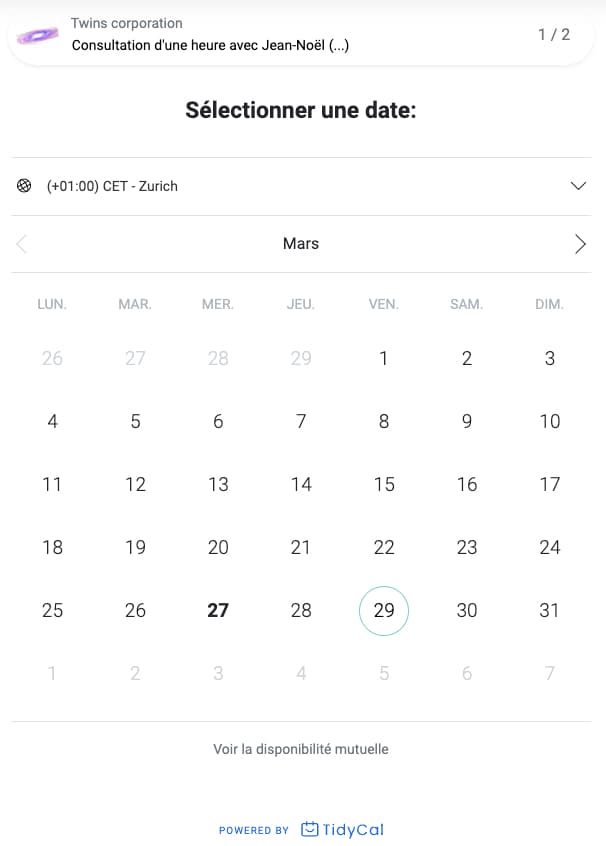Go to previous month with left chevron
This screenshot has width=606, height=846.
[22, 244]
